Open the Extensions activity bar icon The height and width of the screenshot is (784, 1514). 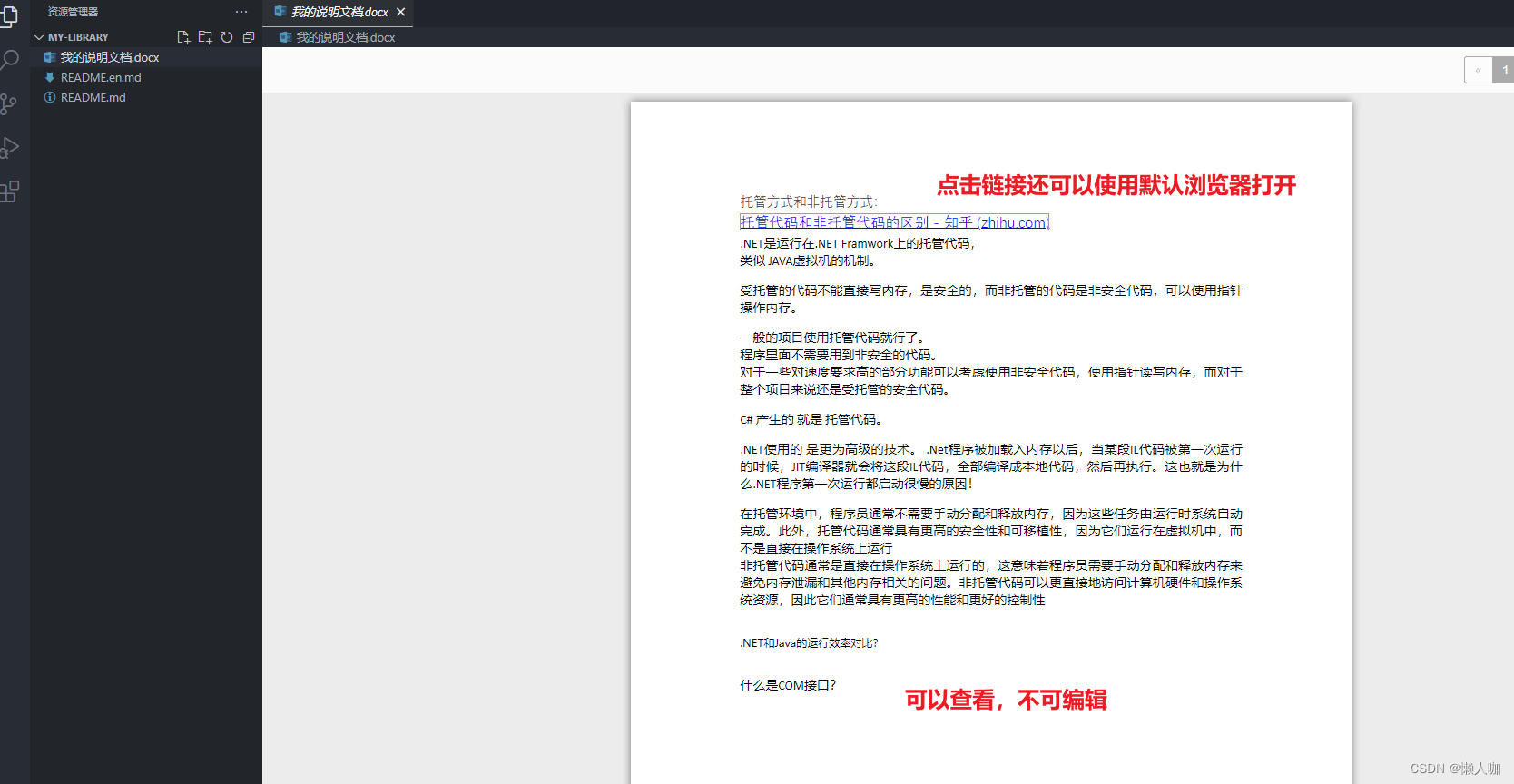point(9,191)
